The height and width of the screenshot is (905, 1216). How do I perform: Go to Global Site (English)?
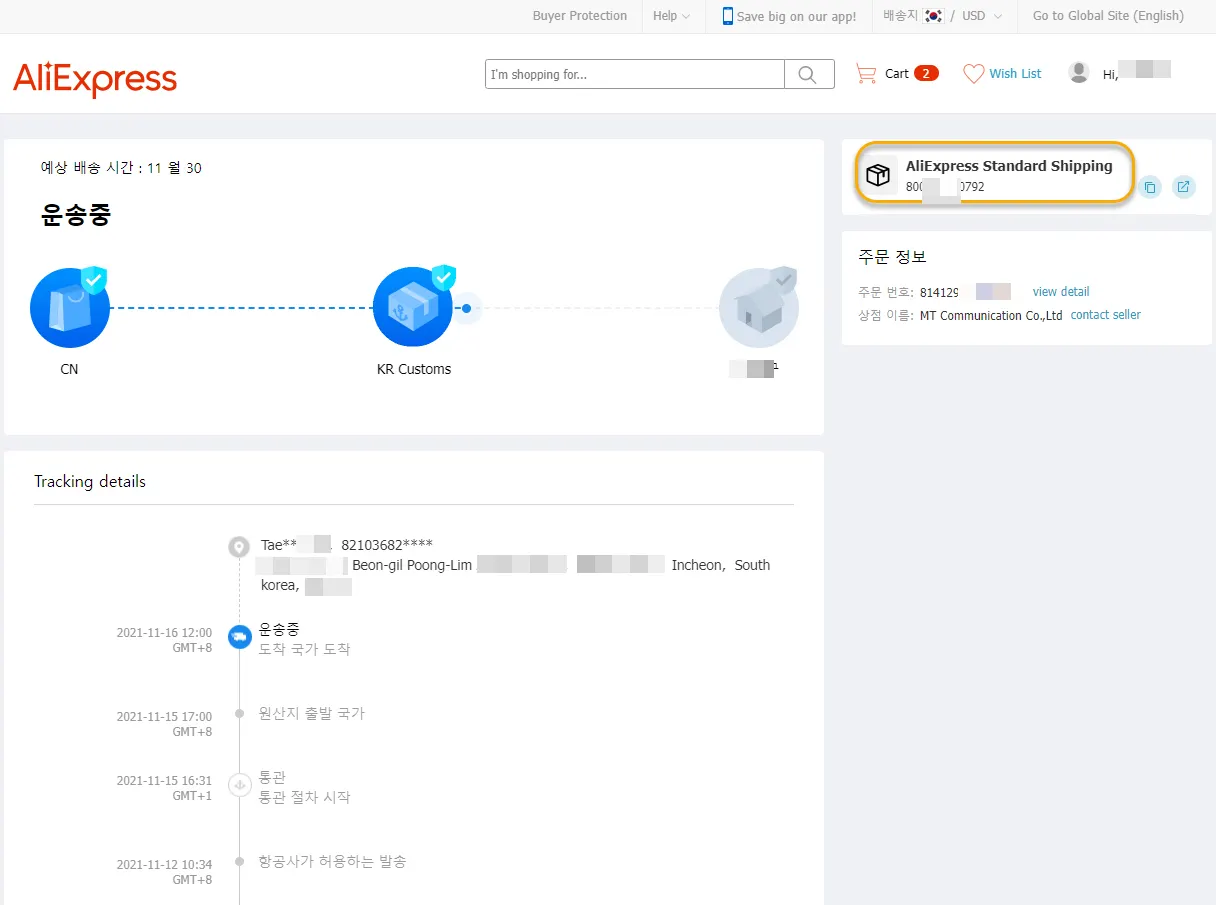[x=1108, y=16]
